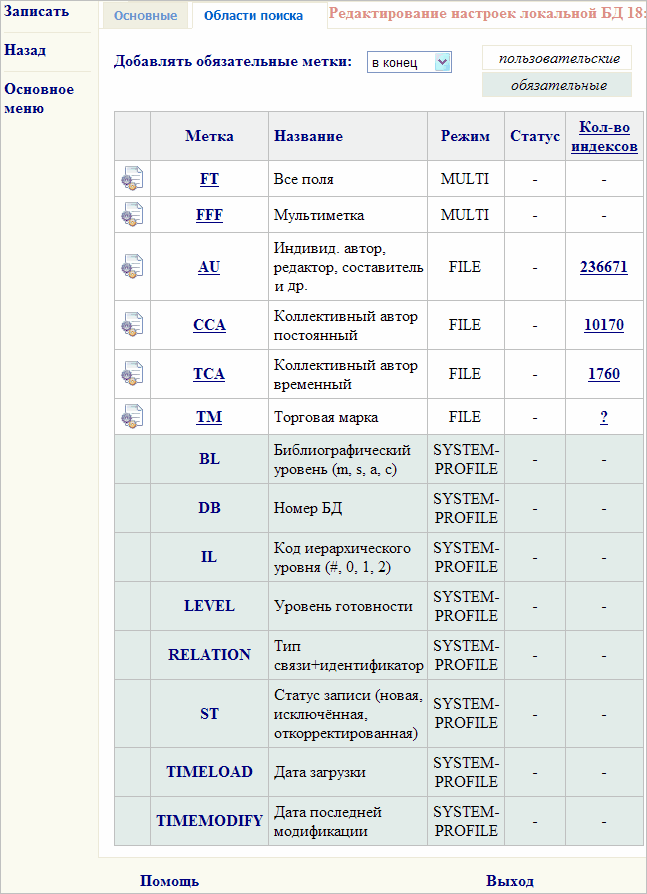Open Основное меню from the sidebar
The image size is (647, 894).
click(39, 98)
